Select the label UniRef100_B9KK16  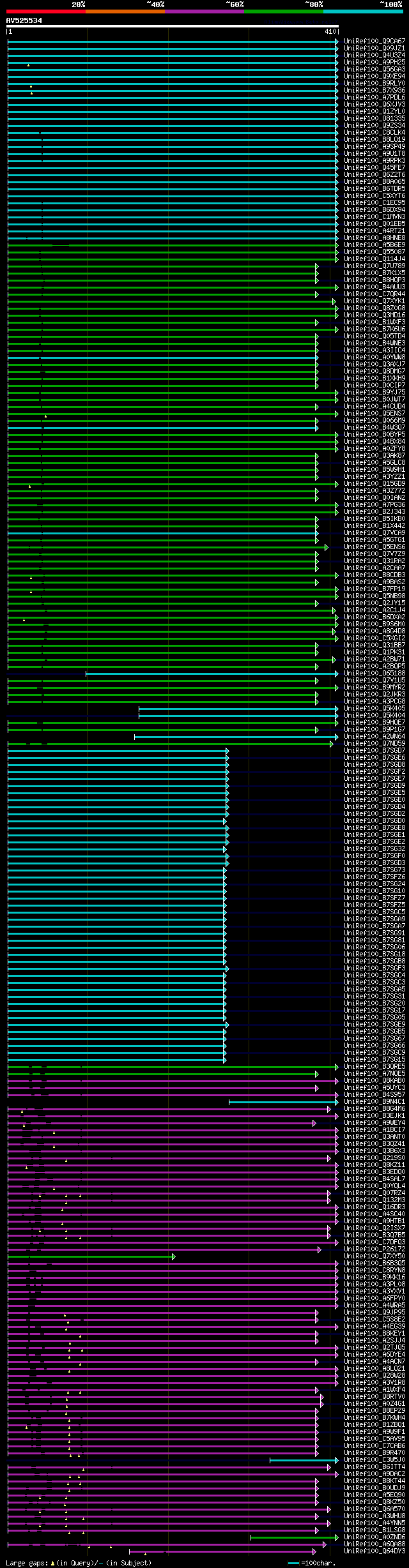(x=374, y=1277)
